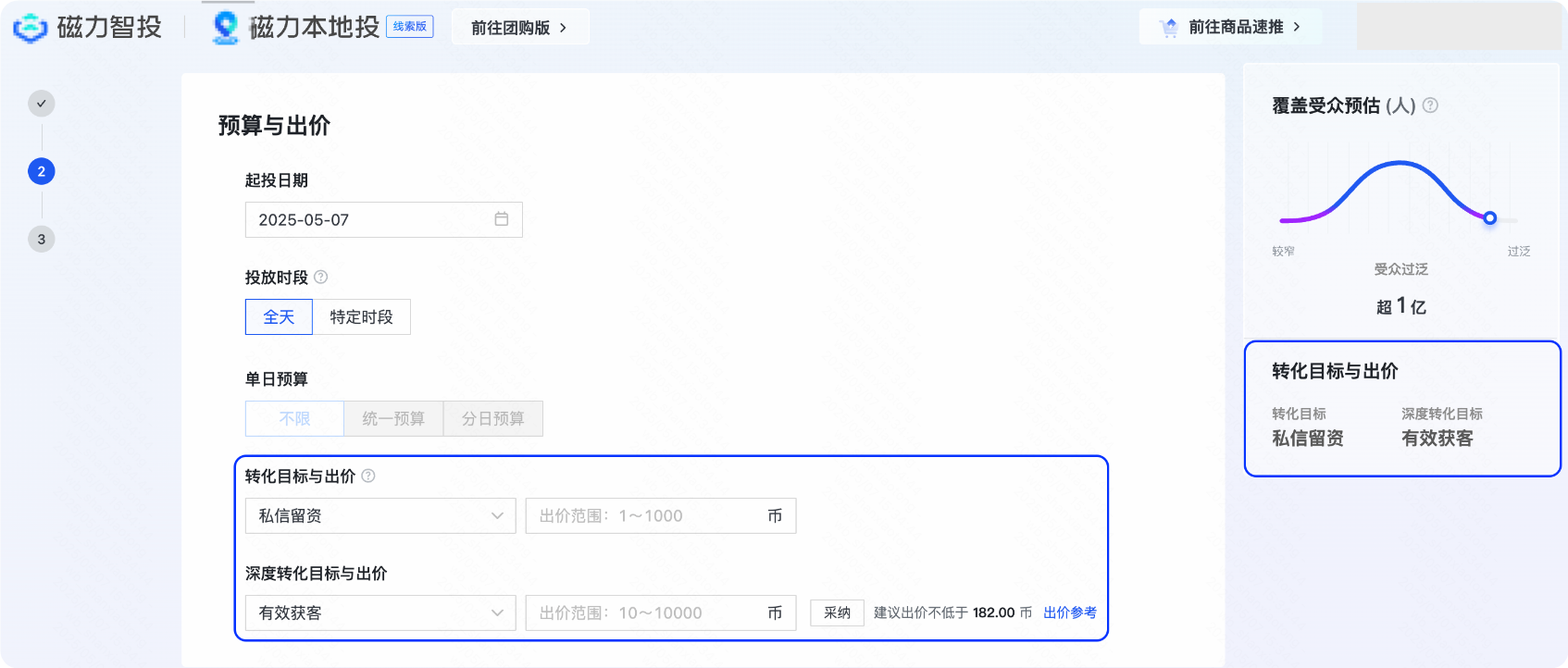Jump to step 3 in the stepper
1568x668 pixels.
click(42, 239)
